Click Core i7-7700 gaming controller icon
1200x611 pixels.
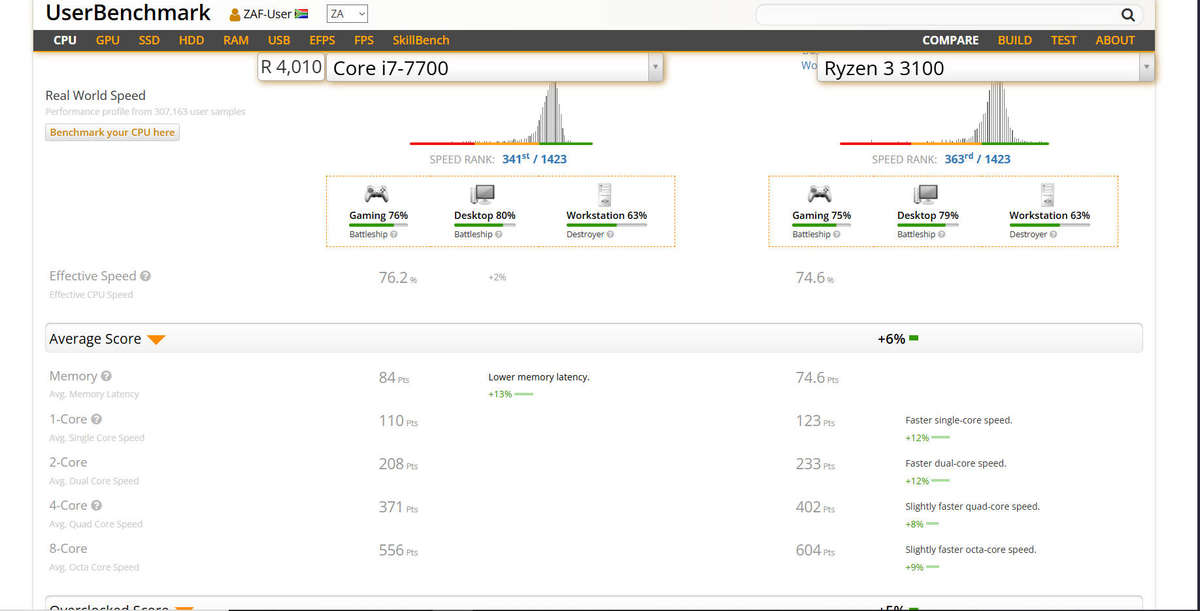[377, 194]
